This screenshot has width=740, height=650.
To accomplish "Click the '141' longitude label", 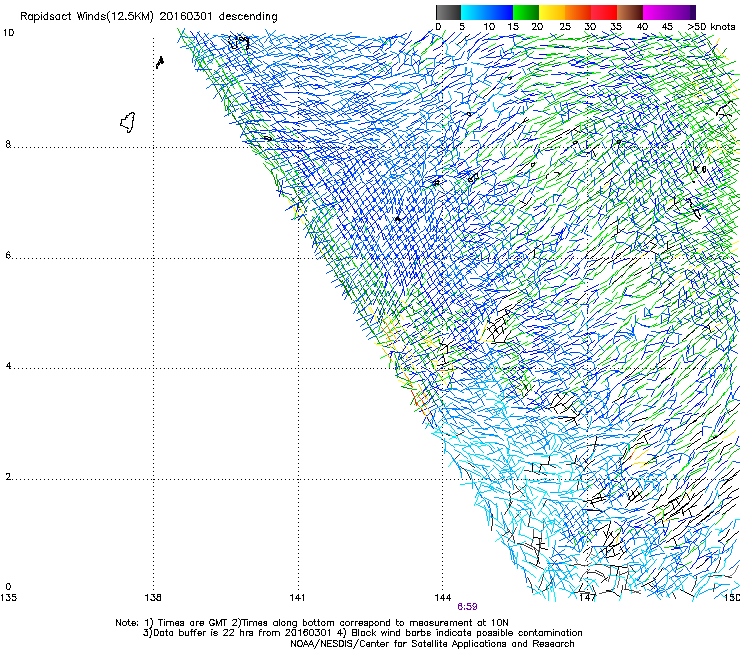I will 297,598.
